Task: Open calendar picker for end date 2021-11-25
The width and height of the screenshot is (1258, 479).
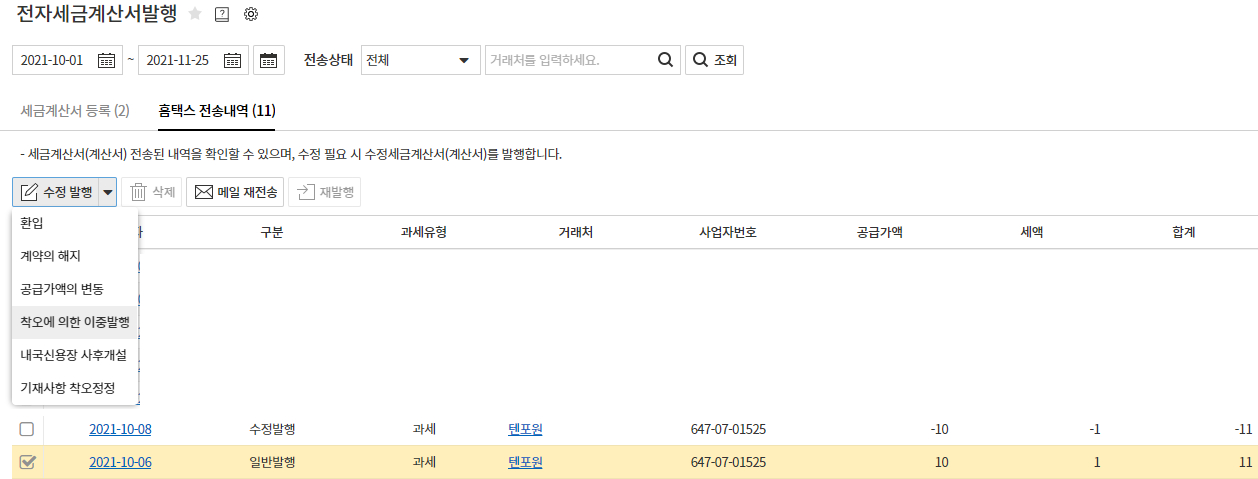Action: [x=232, y=60]
